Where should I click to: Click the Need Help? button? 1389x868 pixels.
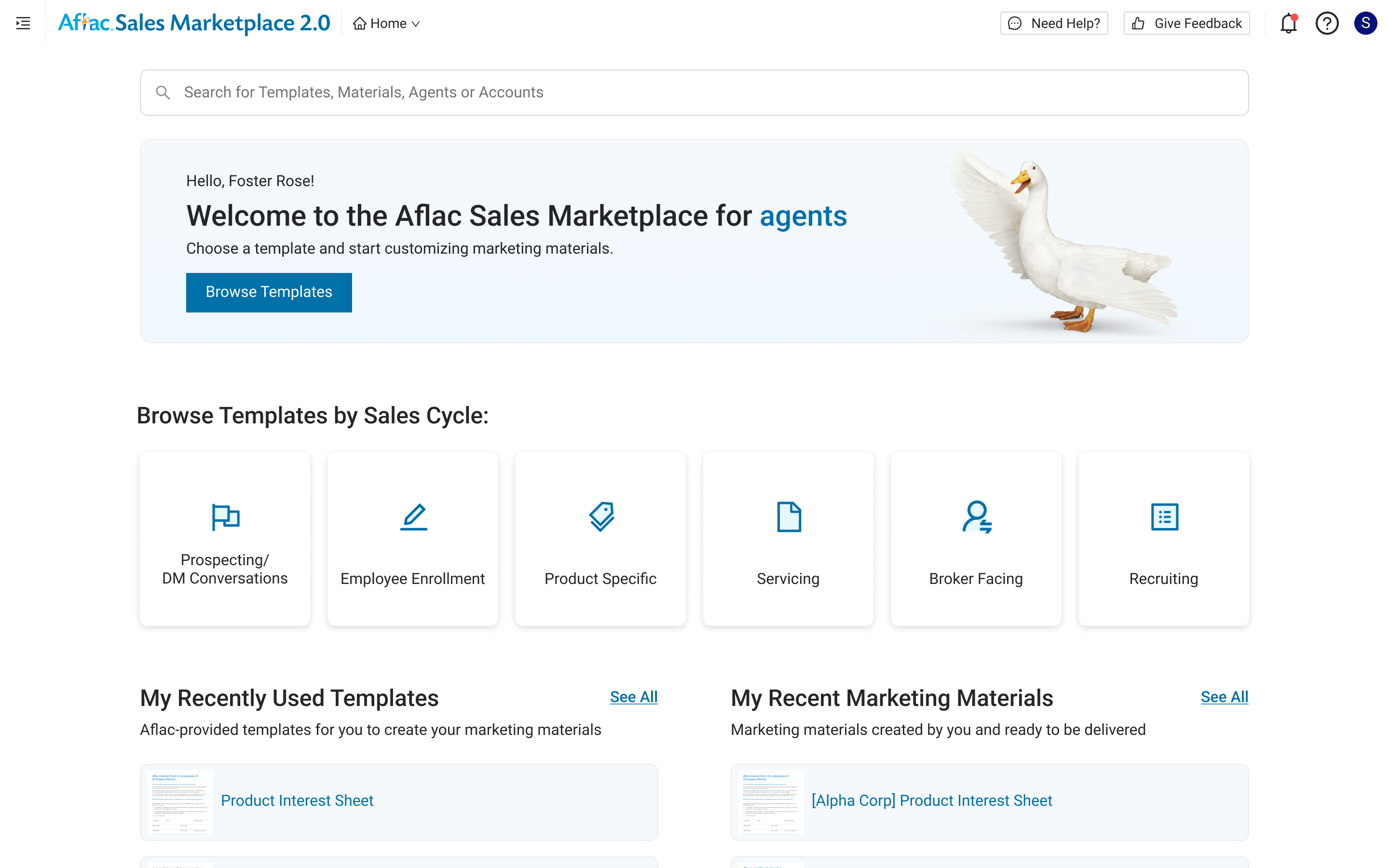pos(1054,24)
